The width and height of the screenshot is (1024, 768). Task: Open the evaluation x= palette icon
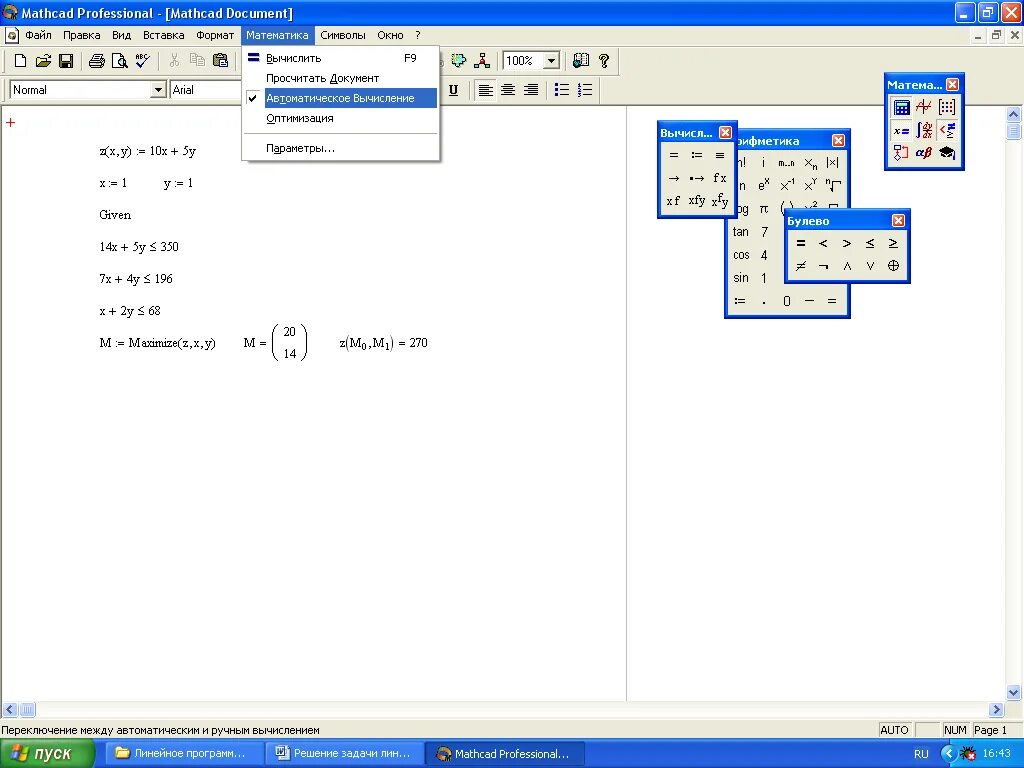pos(901,130)
